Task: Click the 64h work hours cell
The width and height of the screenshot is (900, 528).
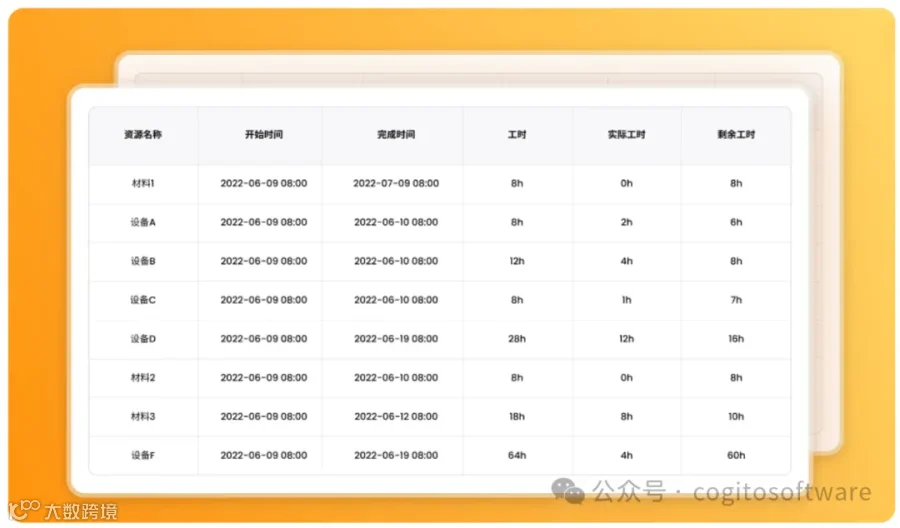Action: click(517, 456)
